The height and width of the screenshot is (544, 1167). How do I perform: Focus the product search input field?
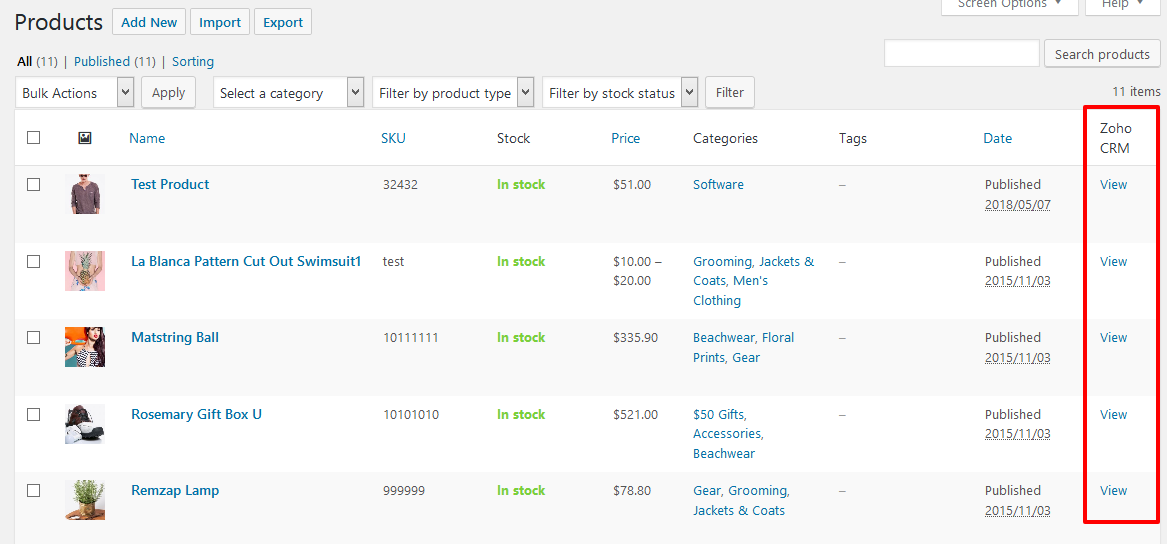(962, 54)
